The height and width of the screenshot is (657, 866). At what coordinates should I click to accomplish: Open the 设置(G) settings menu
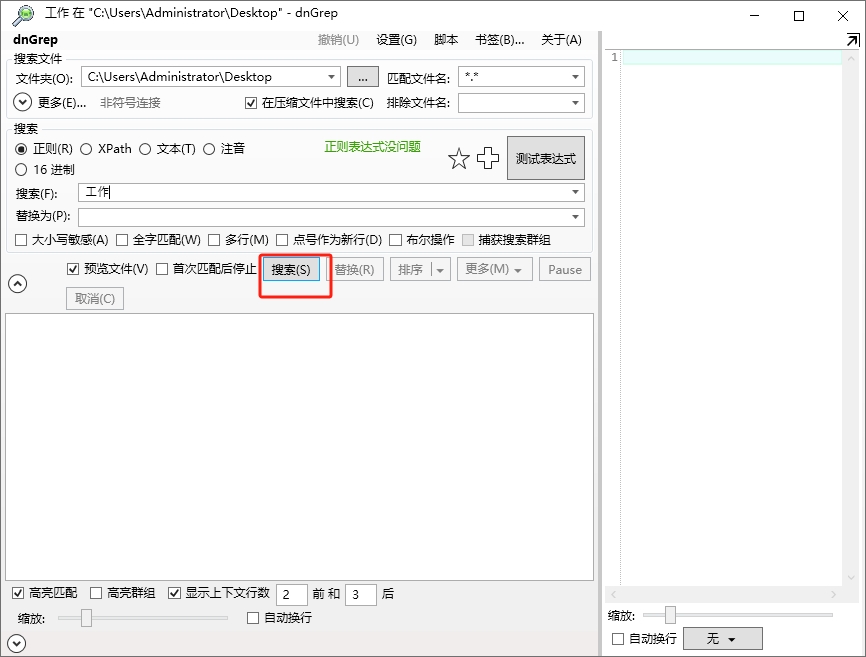[x=396, y=40]
